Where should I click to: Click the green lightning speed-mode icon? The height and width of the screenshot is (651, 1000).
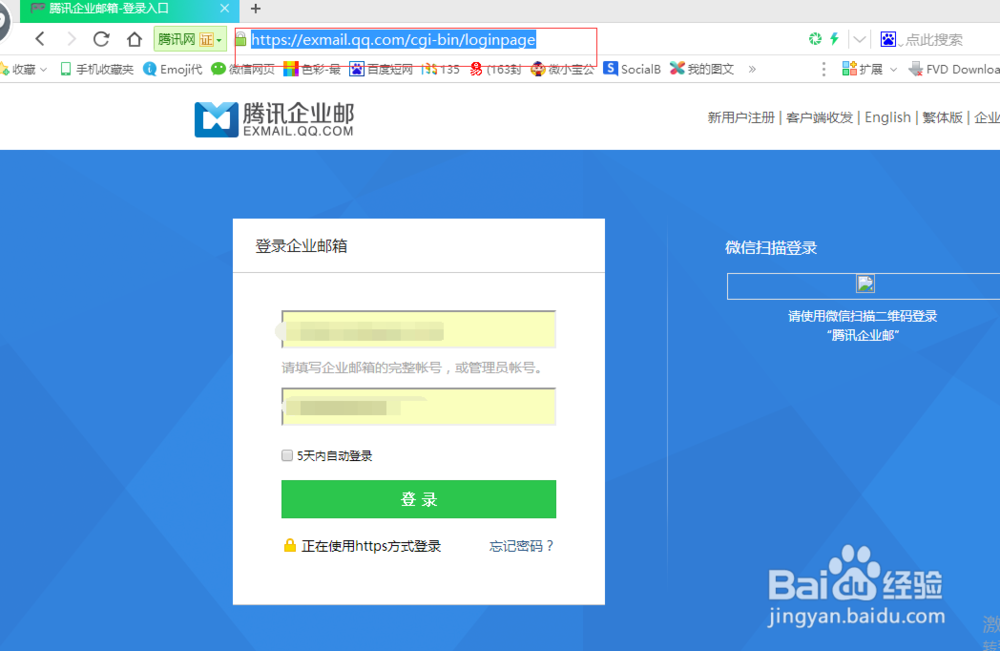(834, 39)
